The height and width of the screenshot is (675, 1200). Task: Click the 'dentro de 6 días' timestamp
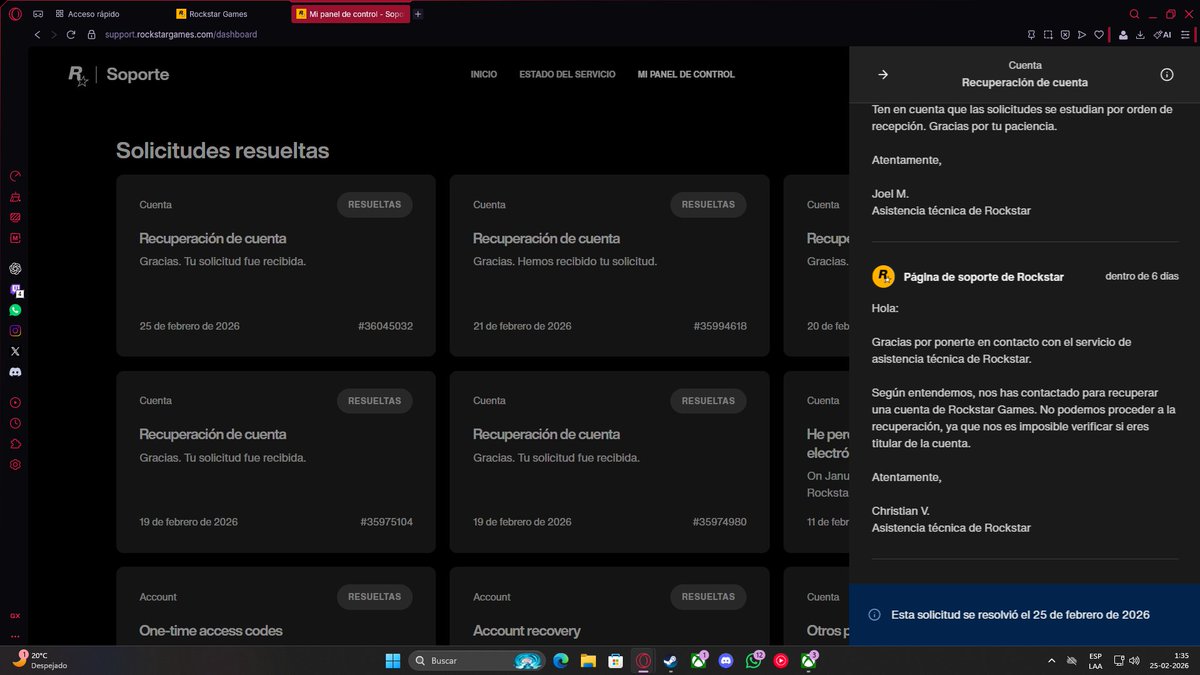point(1142,276)
